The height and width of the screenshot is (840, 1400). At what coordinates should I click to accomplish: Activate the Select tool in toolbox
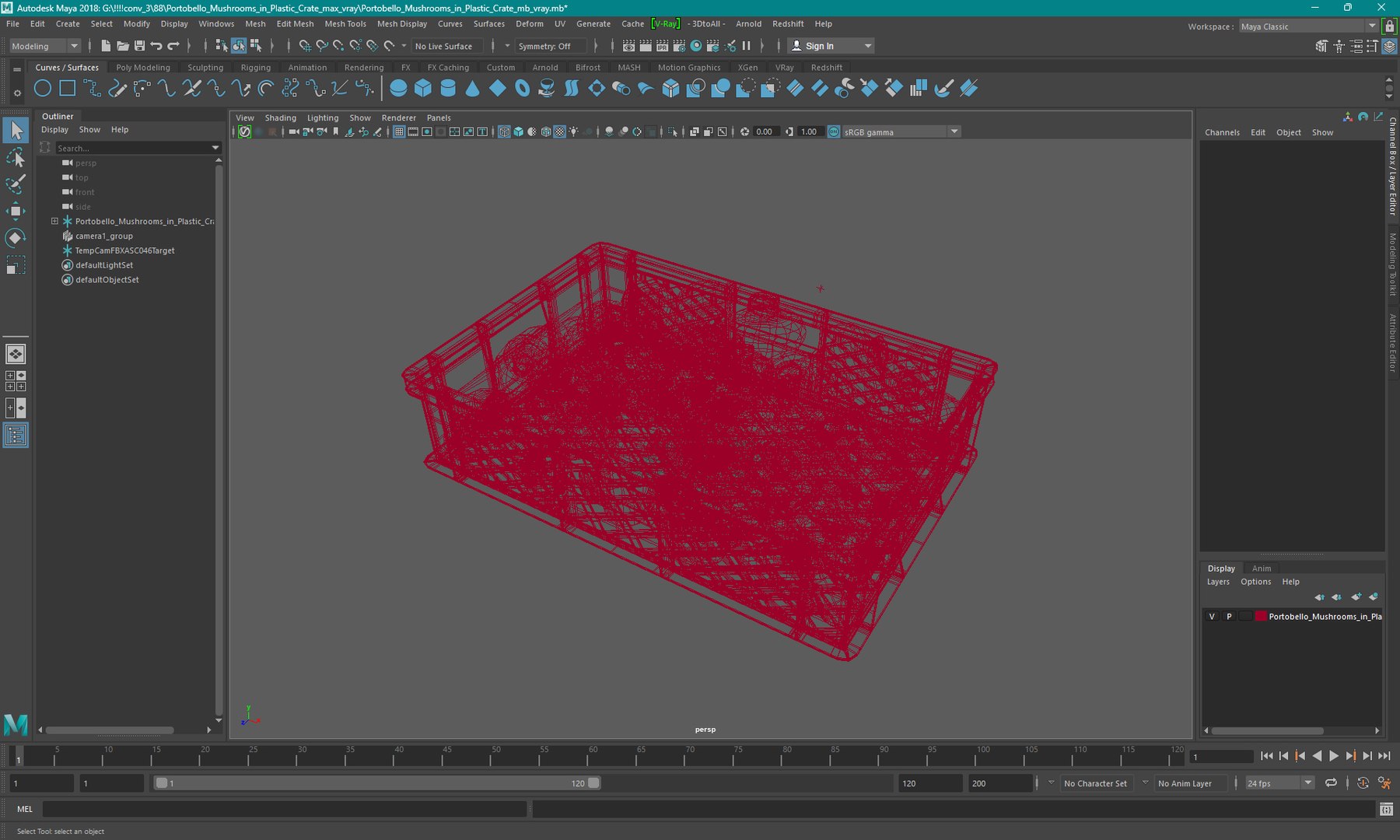coord(16,131)
